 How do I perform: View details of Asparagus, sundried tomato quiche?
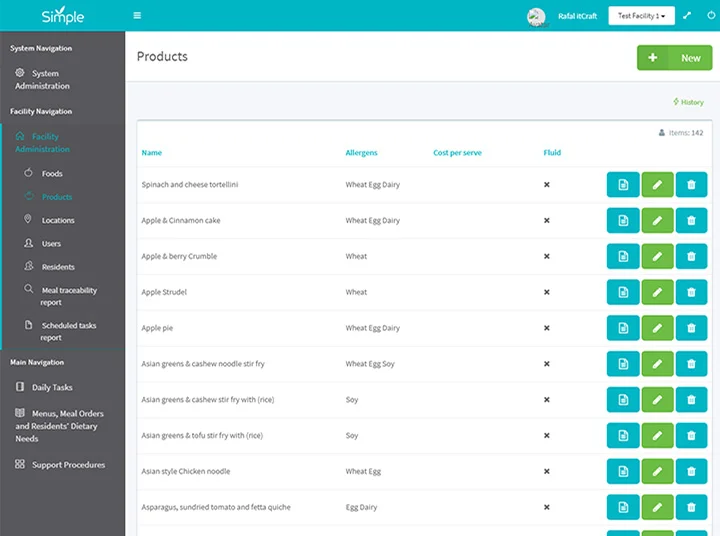(623, 508)
